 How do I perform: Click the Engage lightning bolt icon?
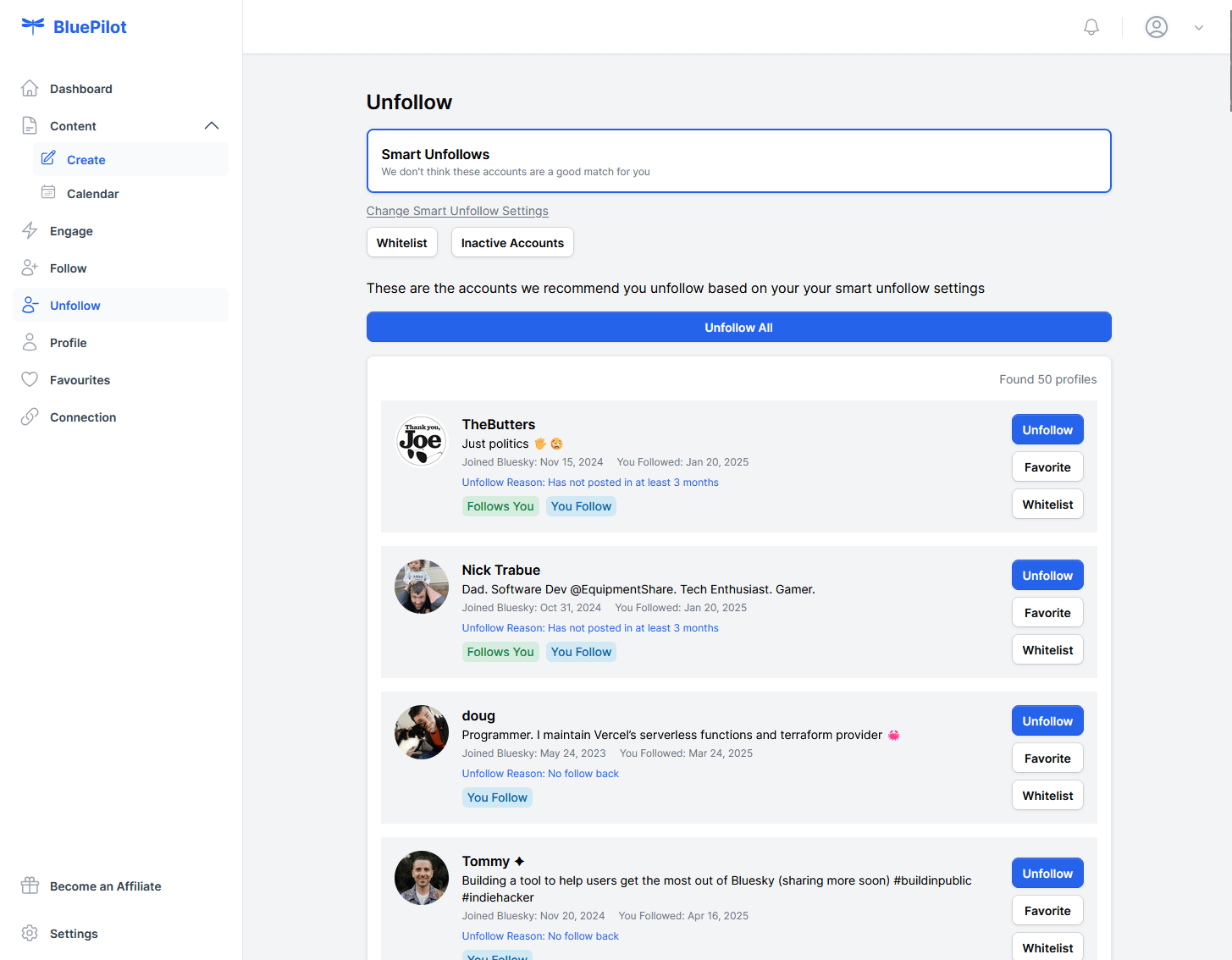coord(30,231)
